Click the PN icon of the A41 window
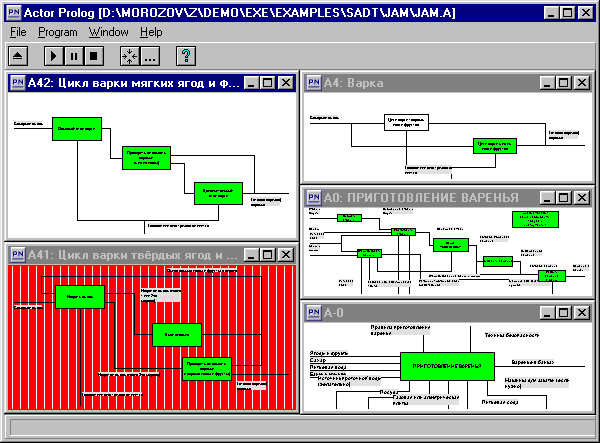 [18, 254]
